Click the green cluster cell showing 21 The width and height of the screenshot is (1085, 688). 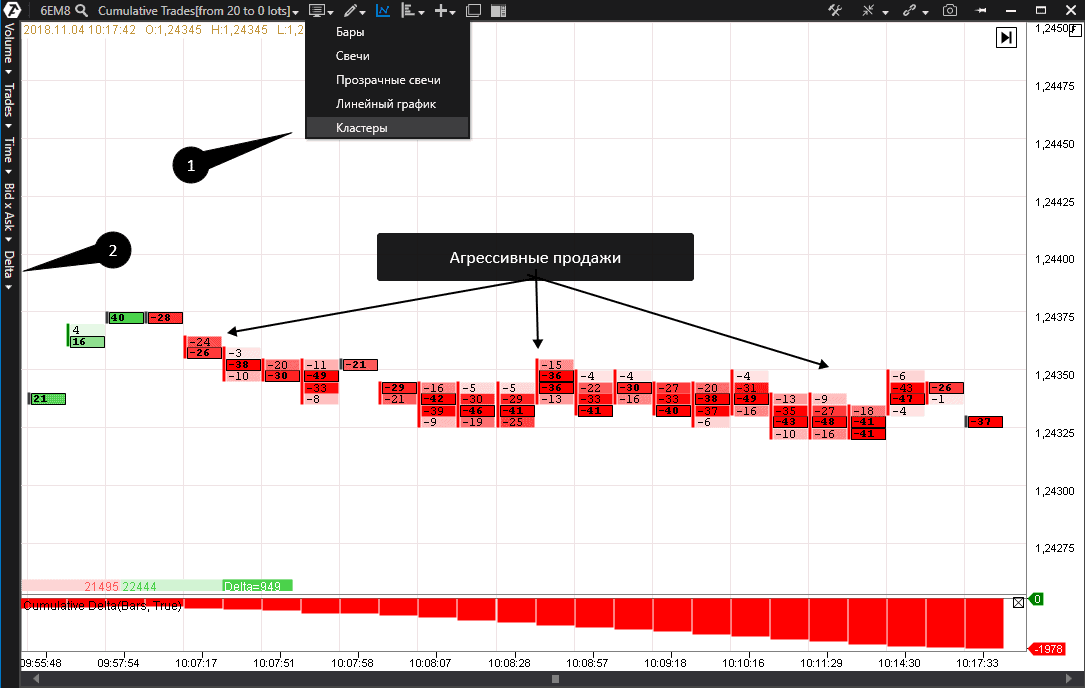[x=48, y=399]
